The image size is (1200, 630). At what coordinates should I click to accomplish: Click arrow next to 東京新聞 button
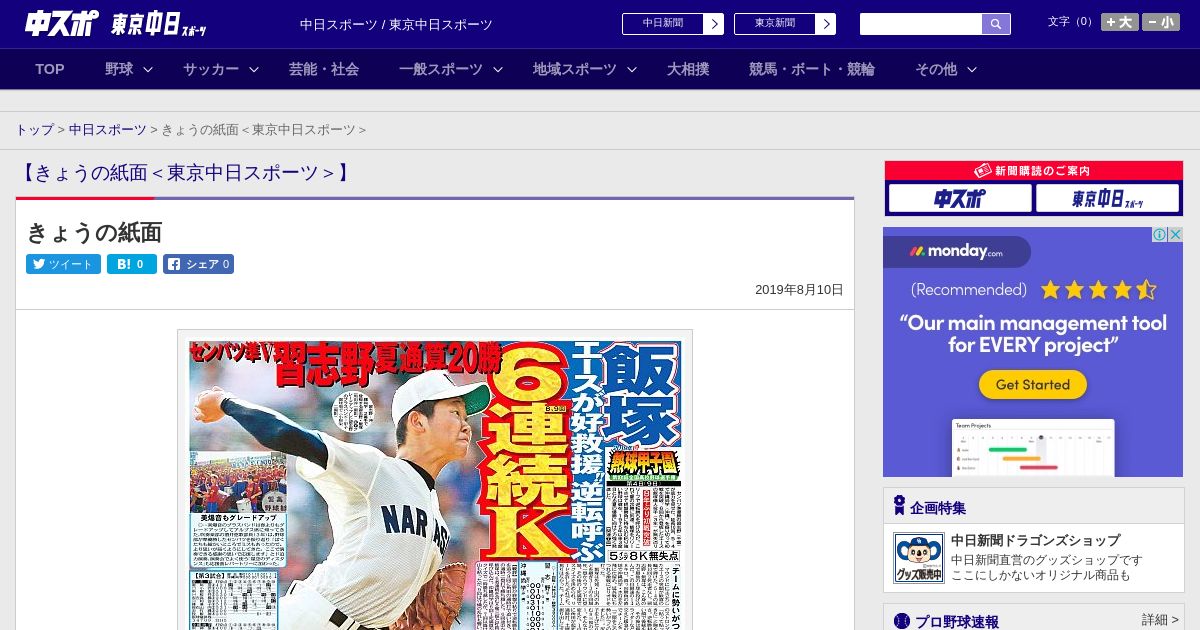tap(826, 24)
